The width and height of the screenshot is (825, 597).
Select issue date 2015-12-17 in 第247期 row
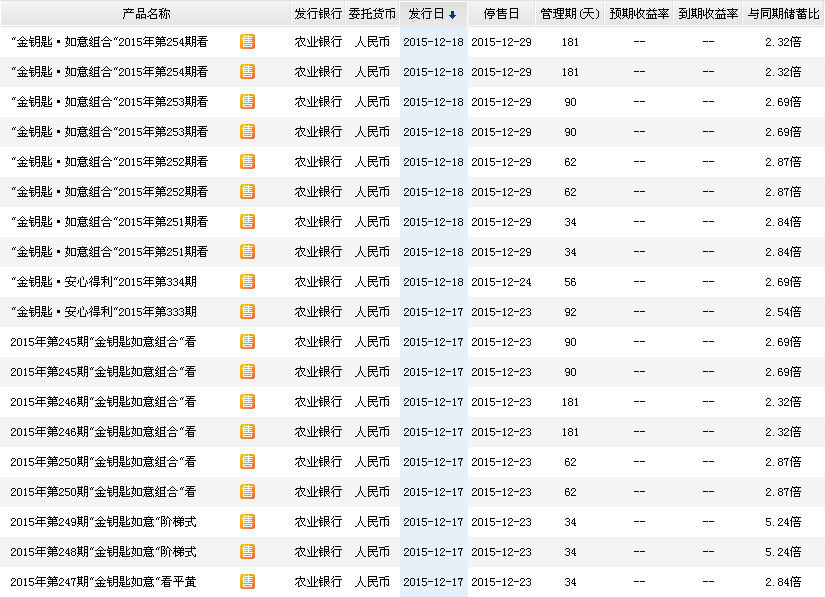[433, 582]
